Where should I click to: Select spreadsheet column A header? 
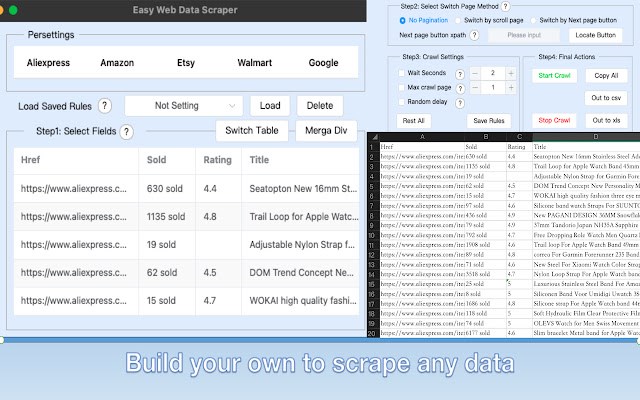tap(422, 137)
